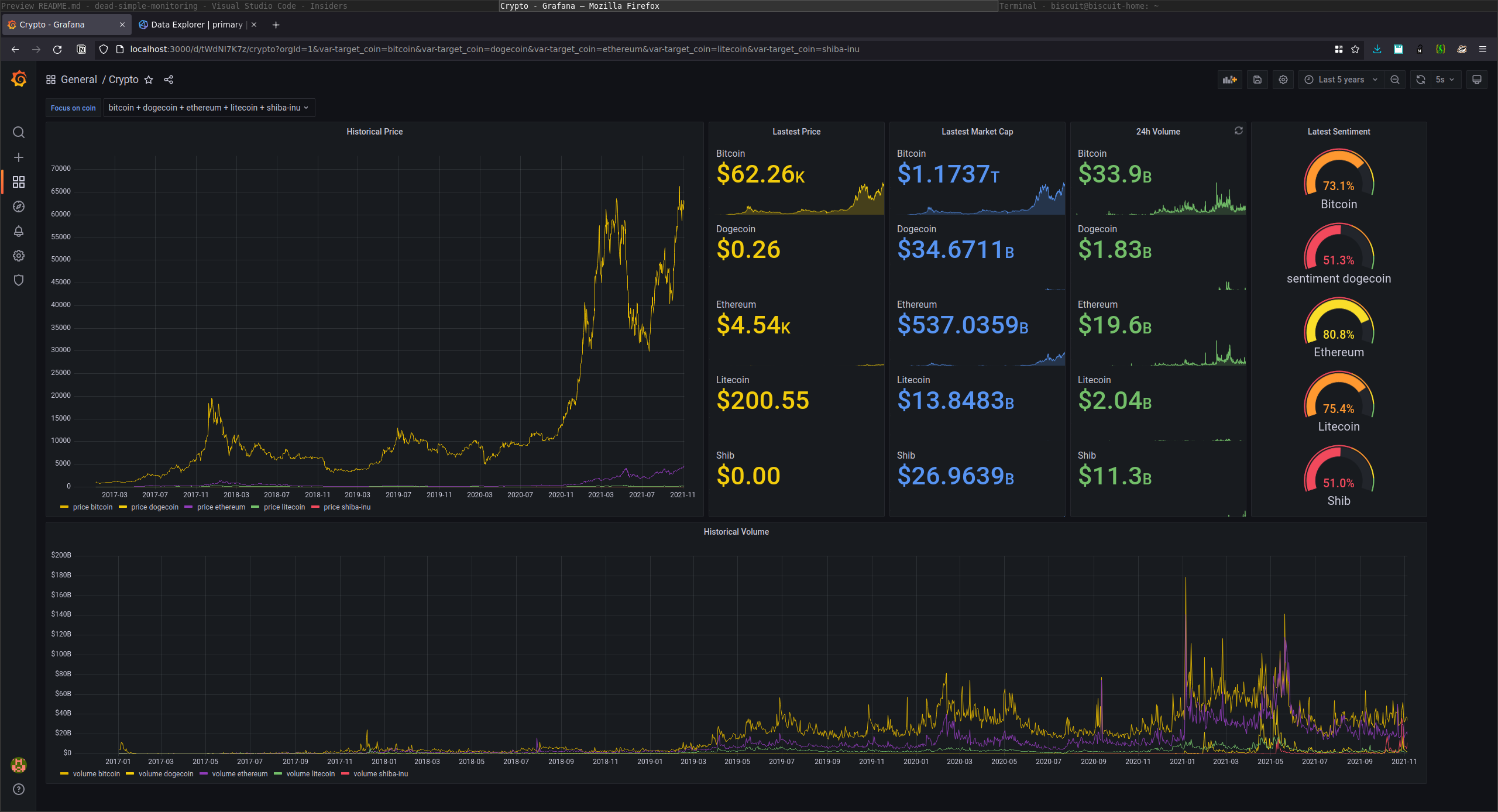1498x812 pixels.
Task: Toggle the price bitcoin legend series
Action: (92, 507)
